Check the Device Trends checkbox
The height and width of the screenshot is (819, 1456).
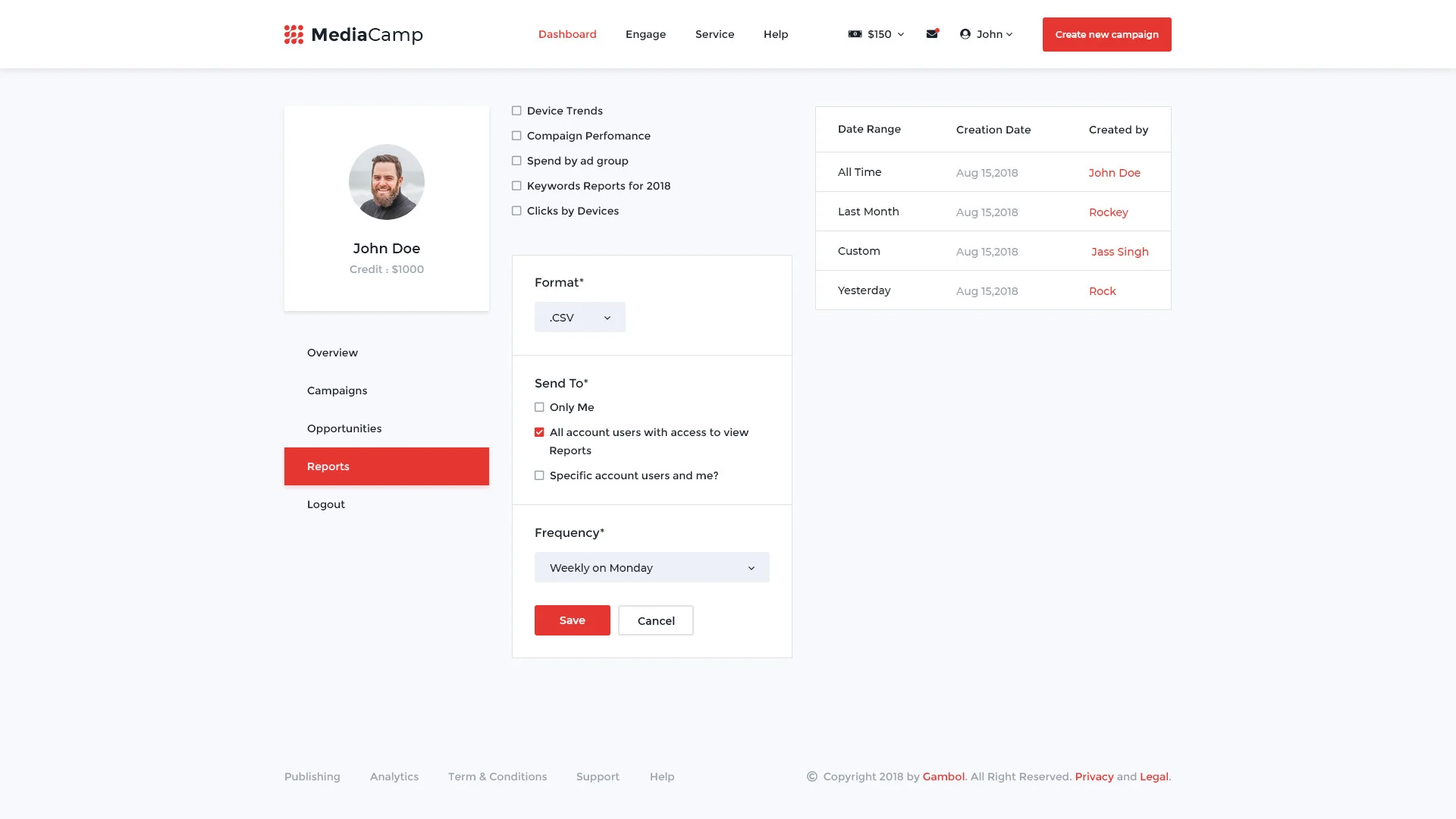pyautogui.click(x=516, y=111)
